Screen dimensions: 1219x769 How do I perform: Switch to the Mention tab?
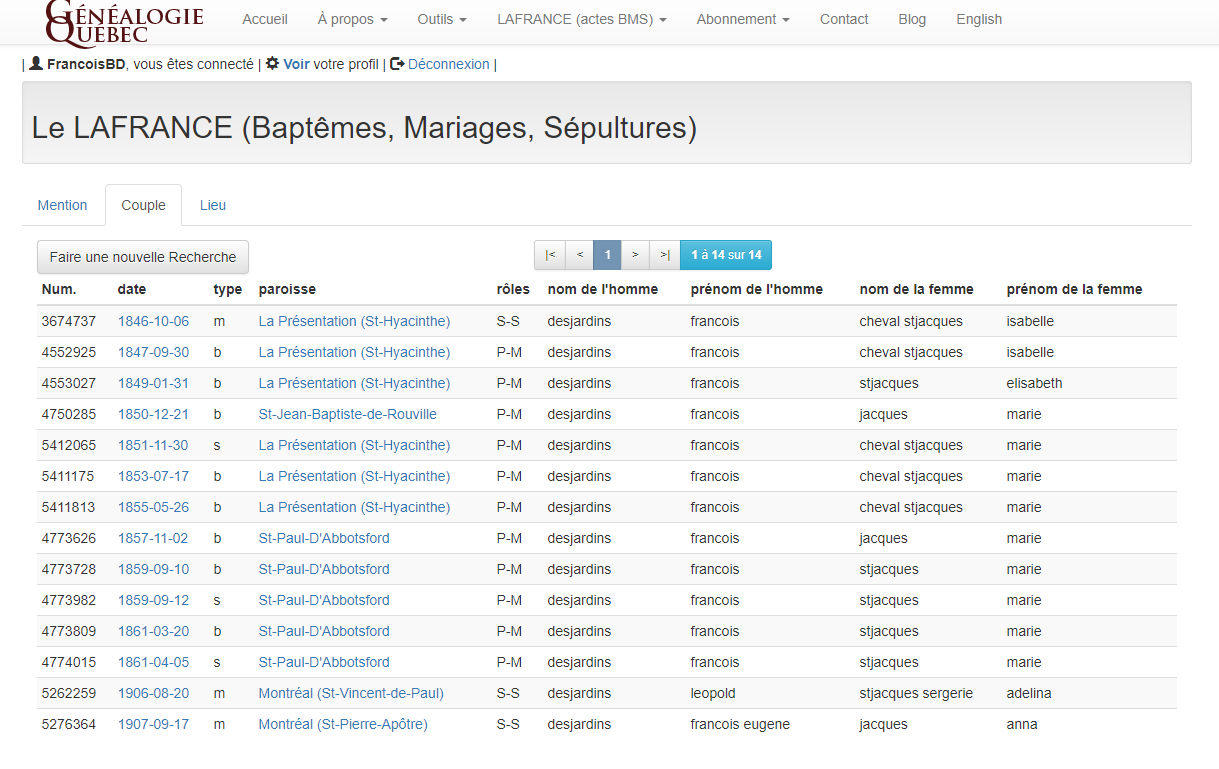[63, 205]
